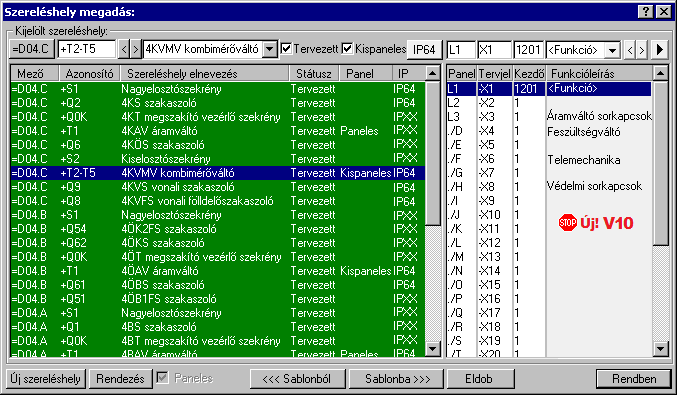Open the 4KVMV kombimérőváltó dropdown
Screen dimensions: 677x395
point(270,49)
